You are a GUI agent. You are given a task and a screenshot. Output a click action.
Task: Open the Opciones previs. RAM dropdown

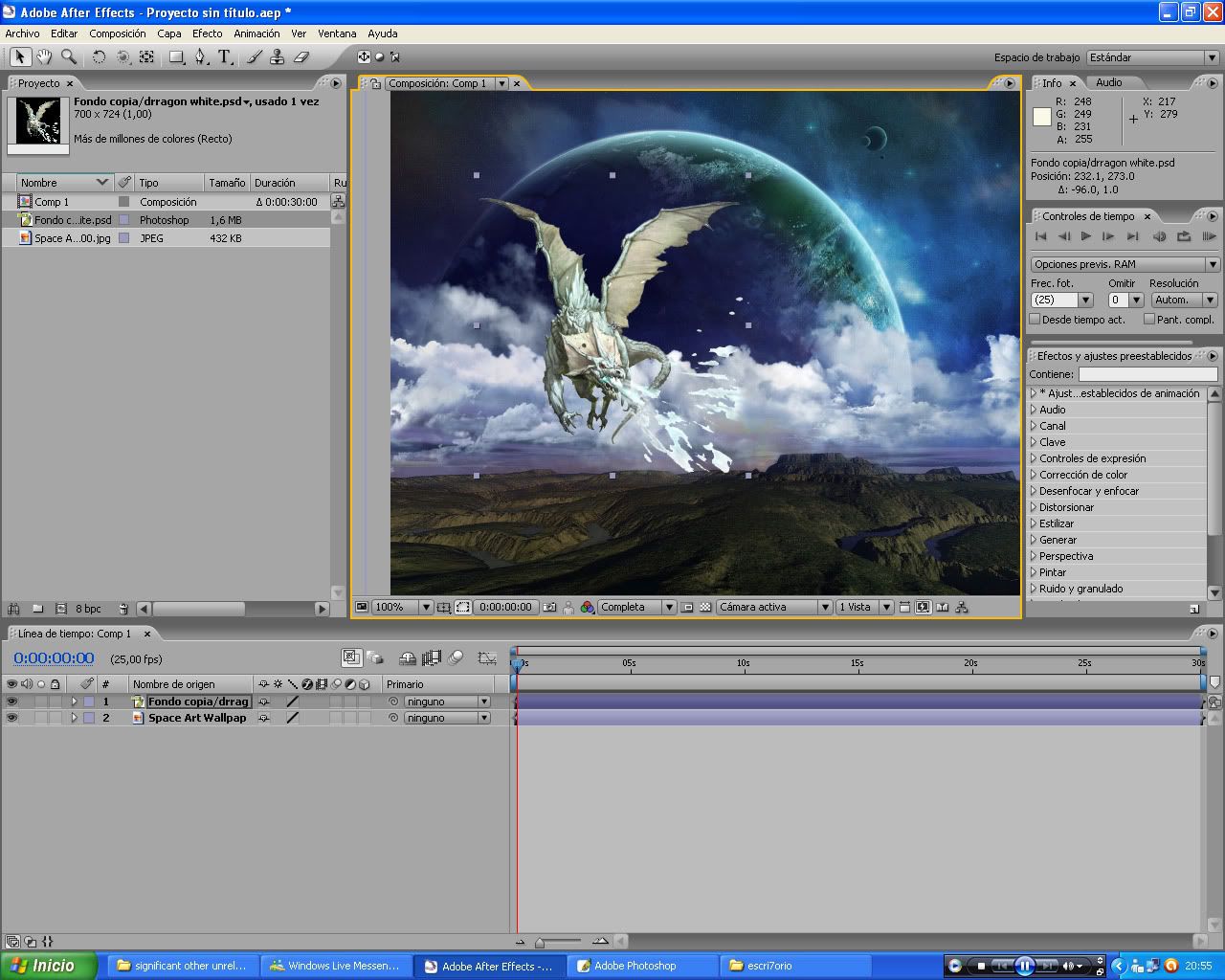tap(1125, 264)
